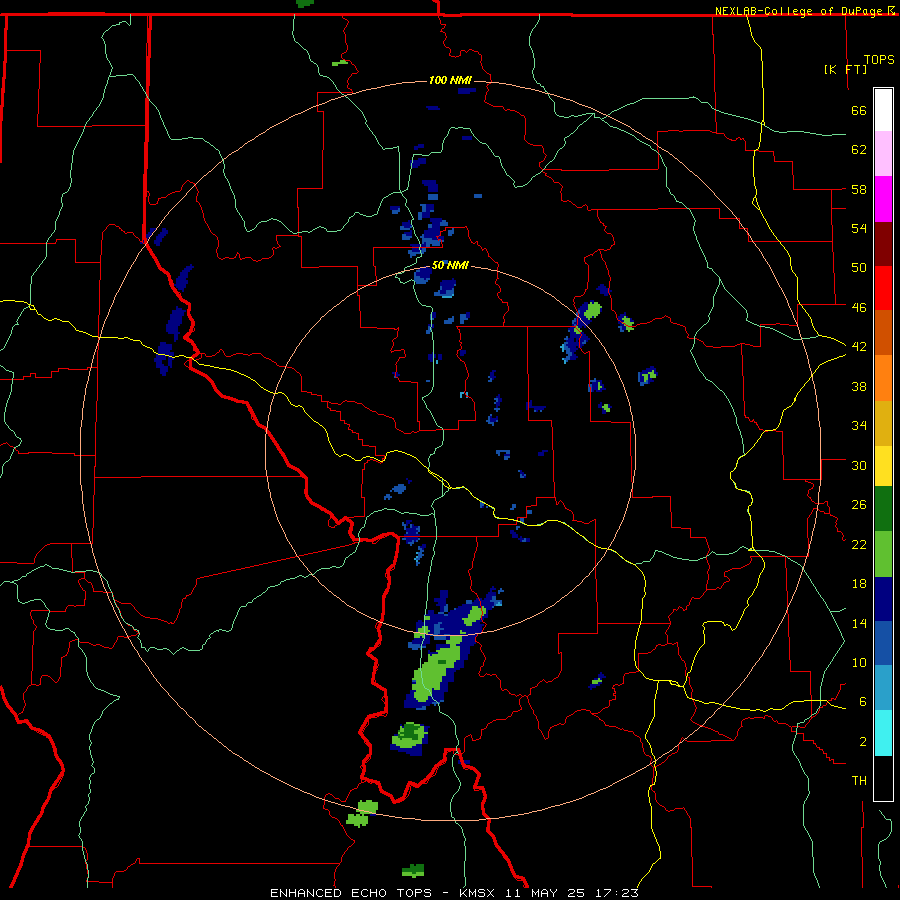Click the bright red legend swatch
Viewport: 900px width, 900px height.
(883, 288)
